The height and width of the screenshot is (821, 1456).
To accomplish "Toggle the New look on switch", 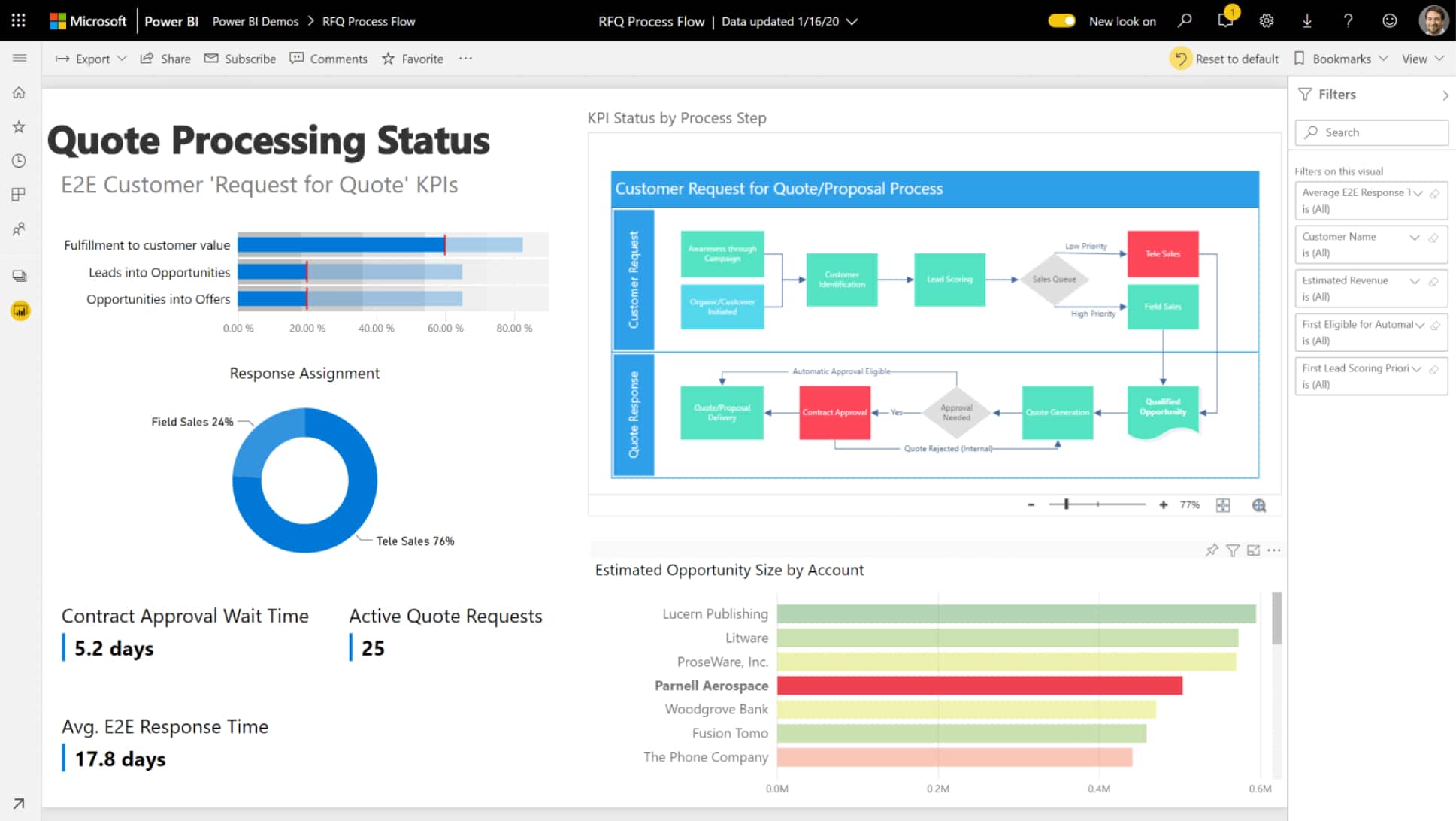I will click(1062, 21).
